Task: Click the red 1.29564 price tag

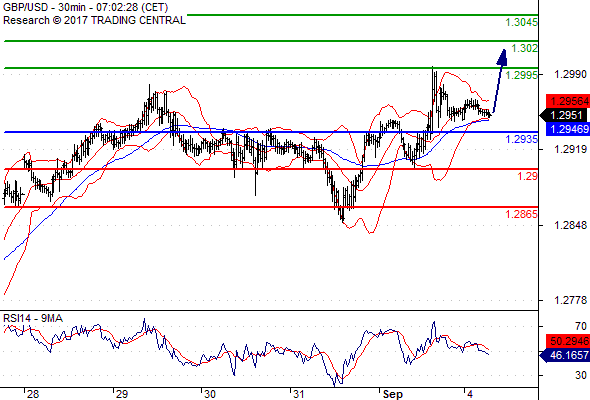Action: click(567, 101)
